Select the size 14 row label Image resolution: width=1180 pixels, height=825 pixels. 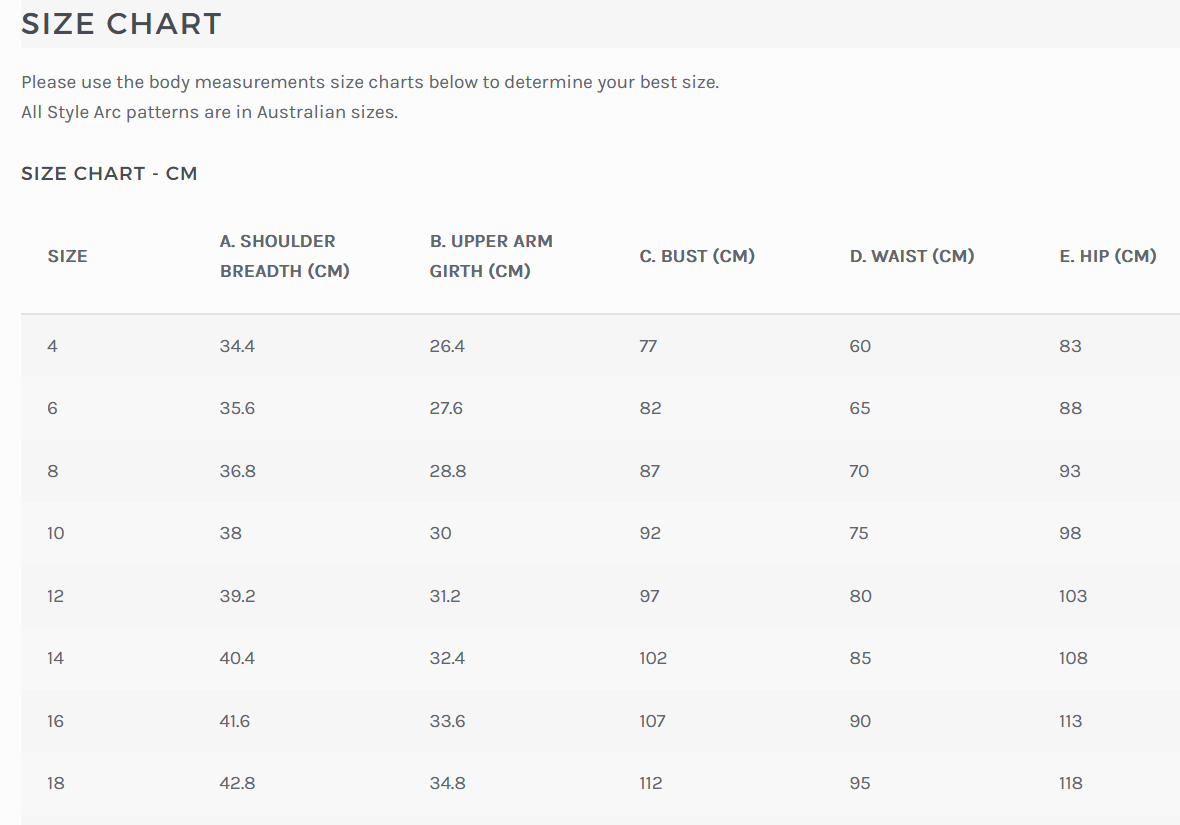[x=55, y=658]
